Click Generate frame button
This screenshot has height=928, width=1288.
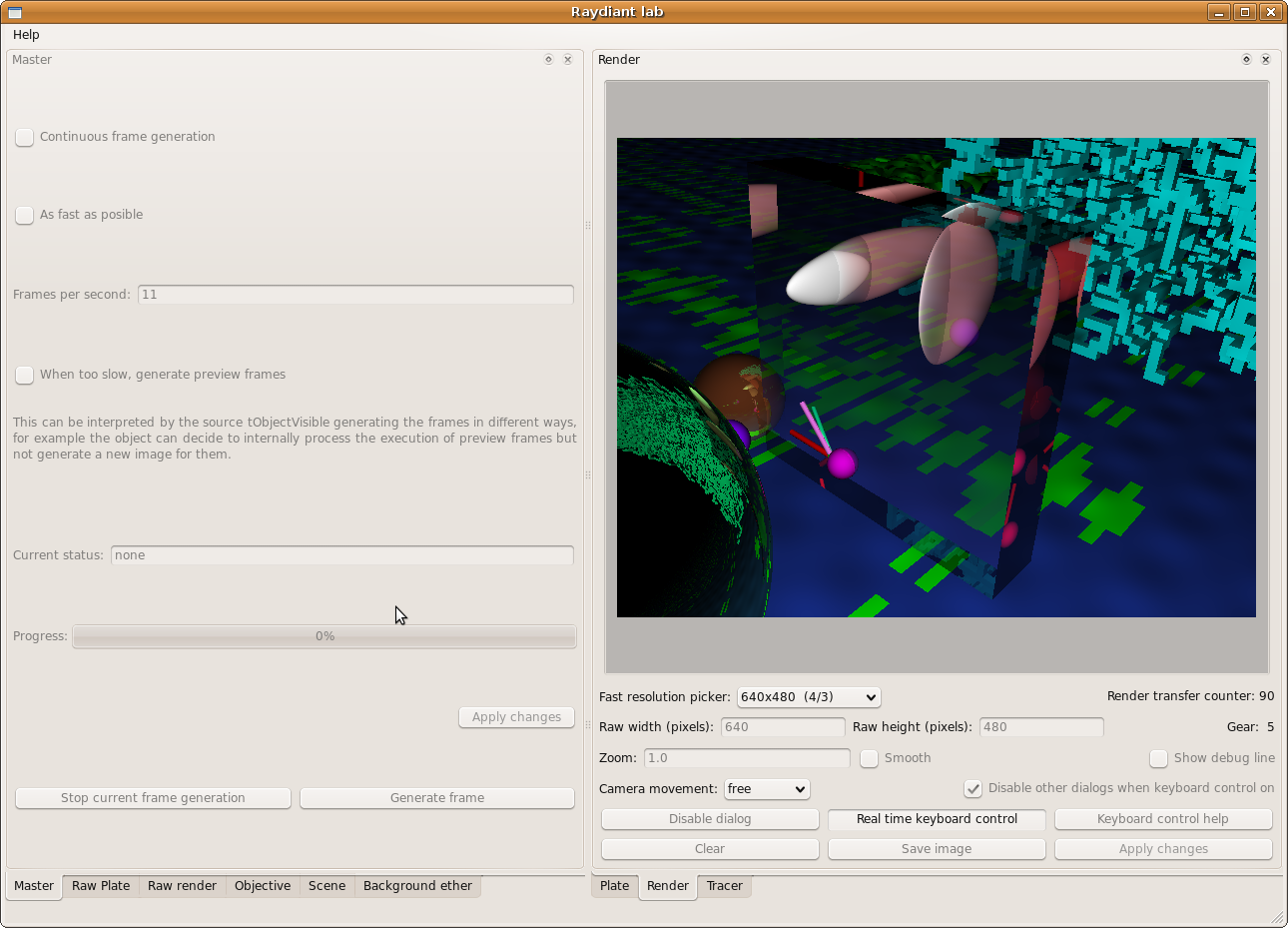[x=437, y=798]
